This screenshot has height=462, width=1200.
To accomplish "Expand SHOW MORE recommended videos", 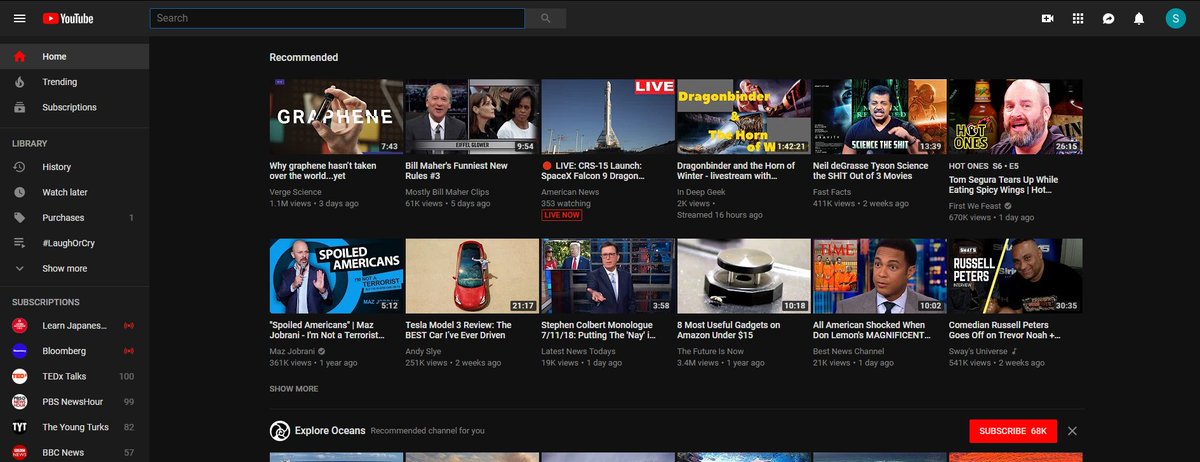I will tap(294, 388).
